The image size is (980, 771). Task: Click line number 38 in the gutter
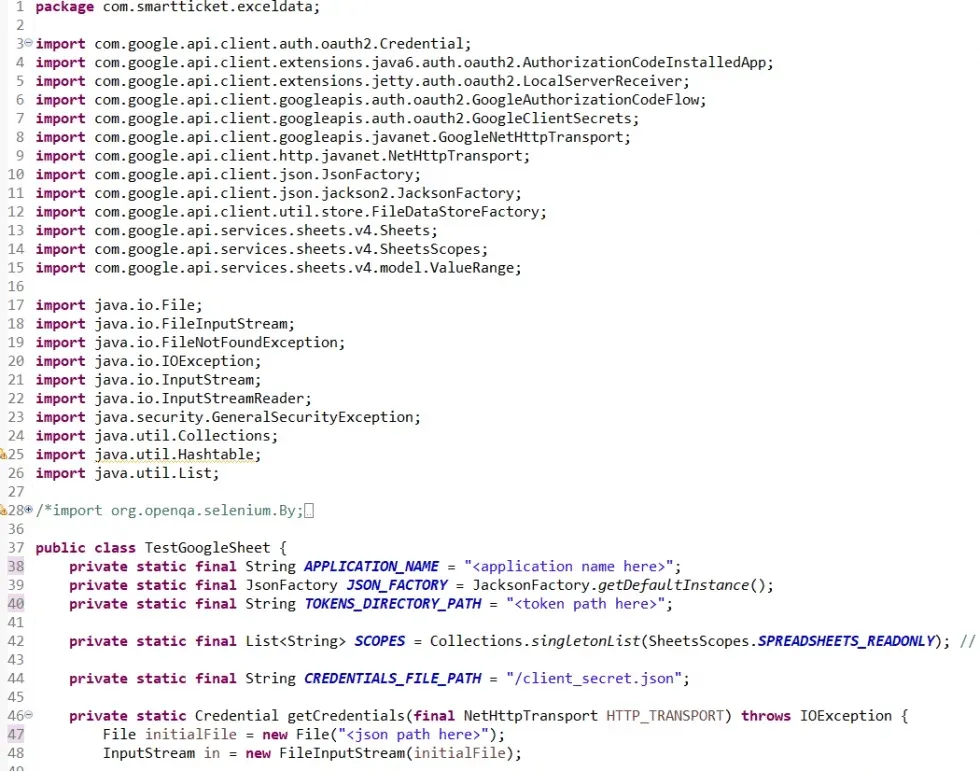(x=16, y=567)
